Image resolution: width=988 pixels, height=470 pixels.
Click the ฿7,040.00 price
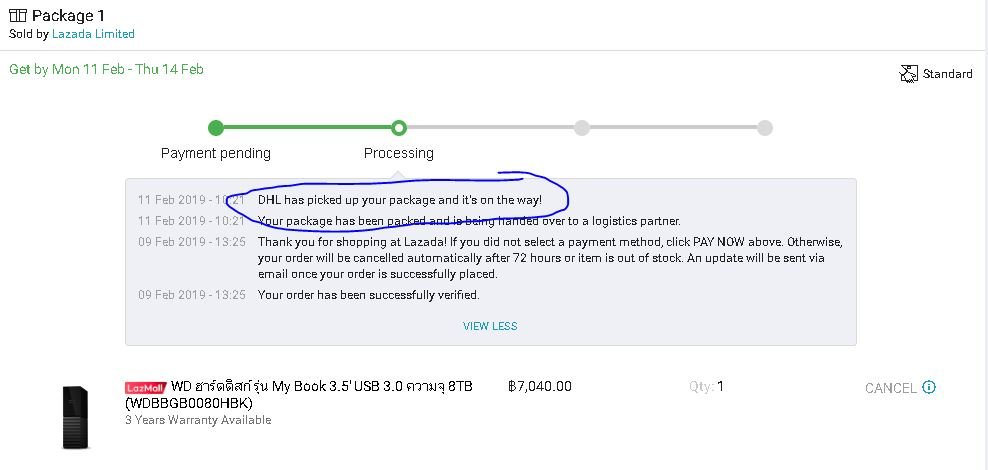point(539,386)
